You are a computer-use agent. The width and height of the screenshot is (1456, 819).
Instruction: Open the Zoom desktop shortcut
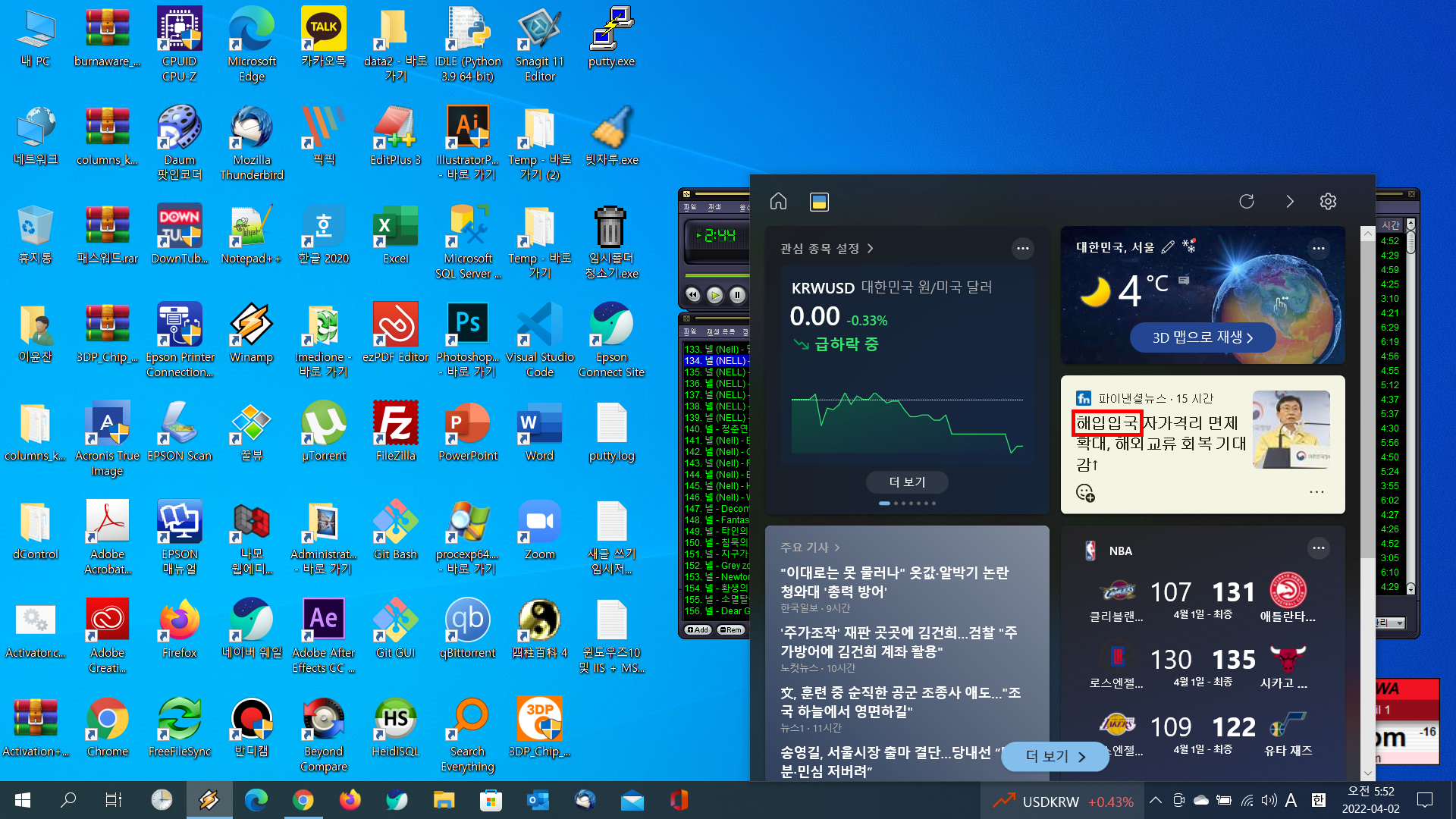540,529
